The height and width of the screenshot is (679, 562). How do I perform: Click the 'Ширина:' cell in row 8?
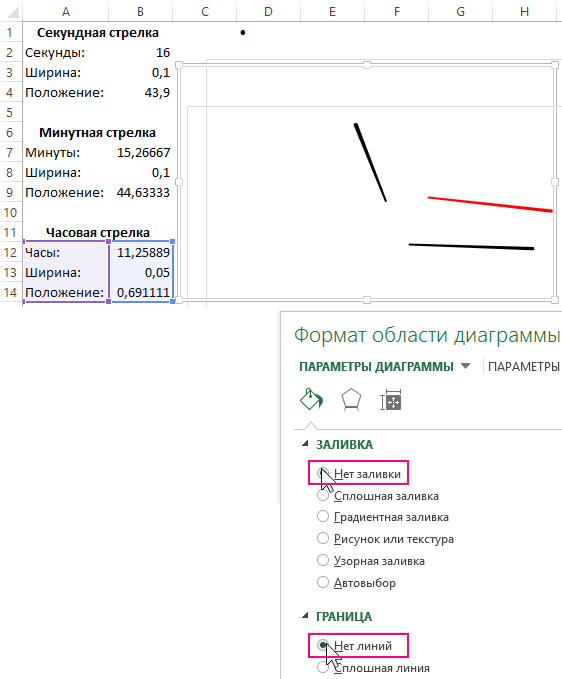click(65, 172)
